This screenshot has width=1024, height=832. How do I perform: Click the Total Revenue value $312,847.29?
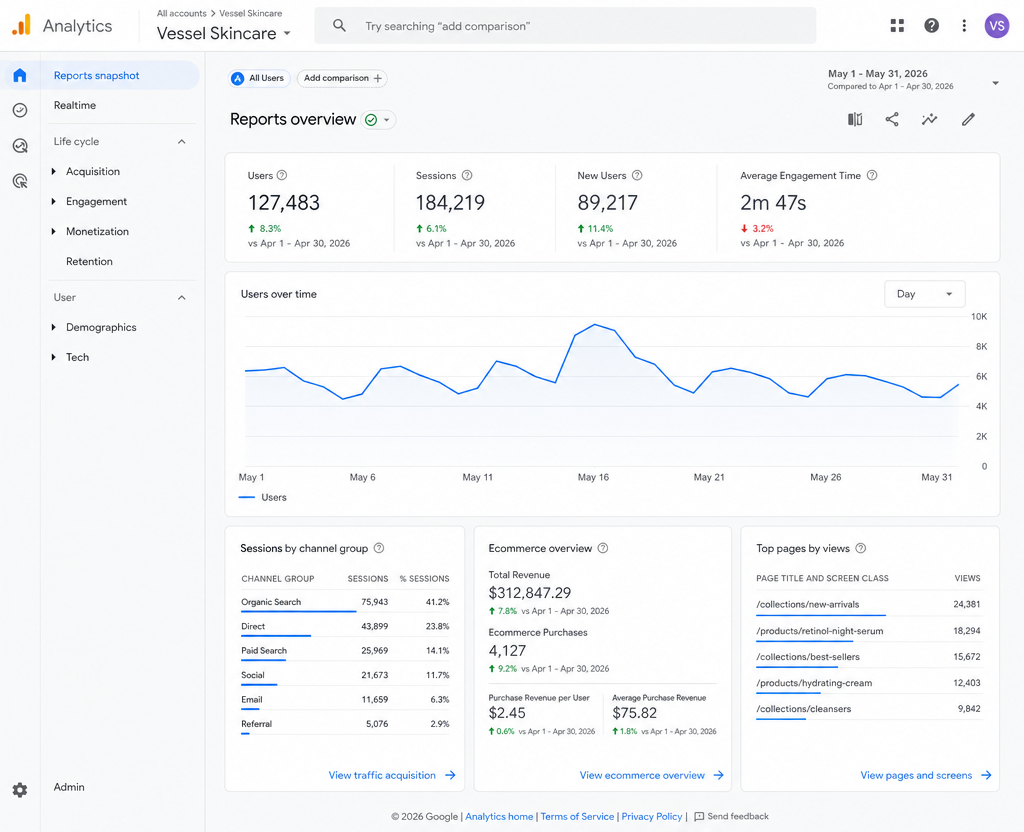(x=530, y=593)
